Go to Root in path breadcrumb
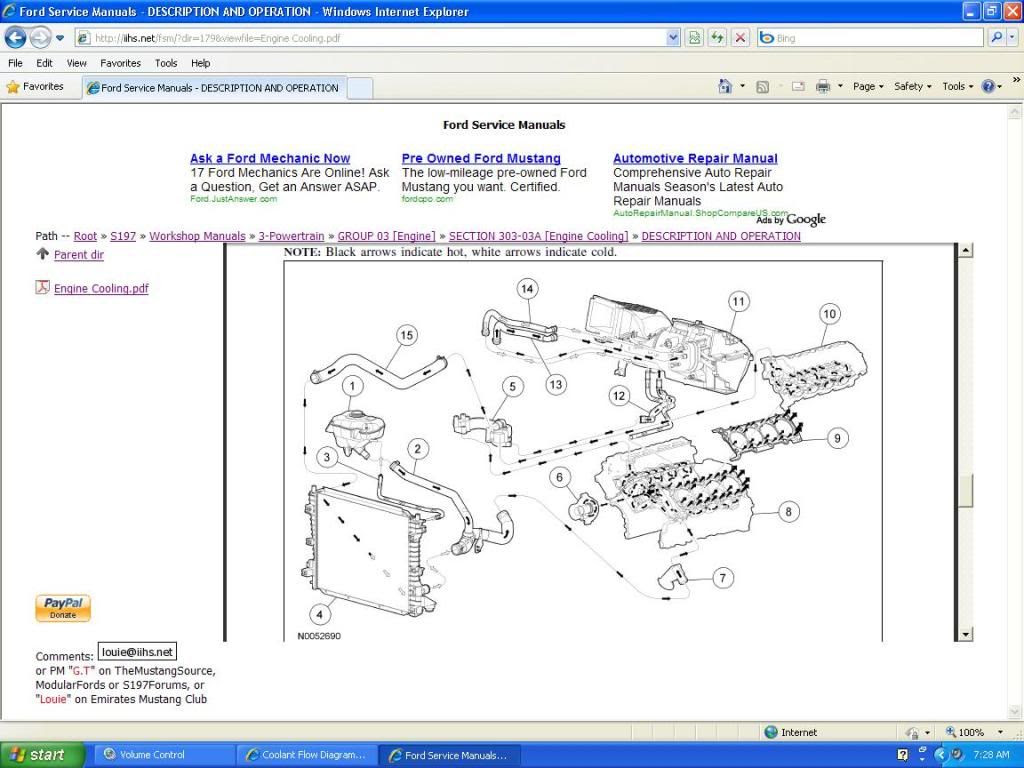Image resolution: width=1024 pixels, height=768 pixels. 85,236
